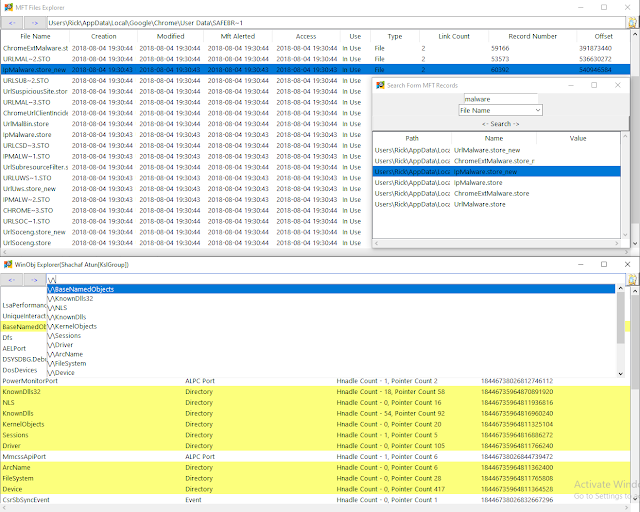This screenshot has height=512, width=640.
Task: Select the DosDevices entry in WinObj
Action: tap(24, 370)
